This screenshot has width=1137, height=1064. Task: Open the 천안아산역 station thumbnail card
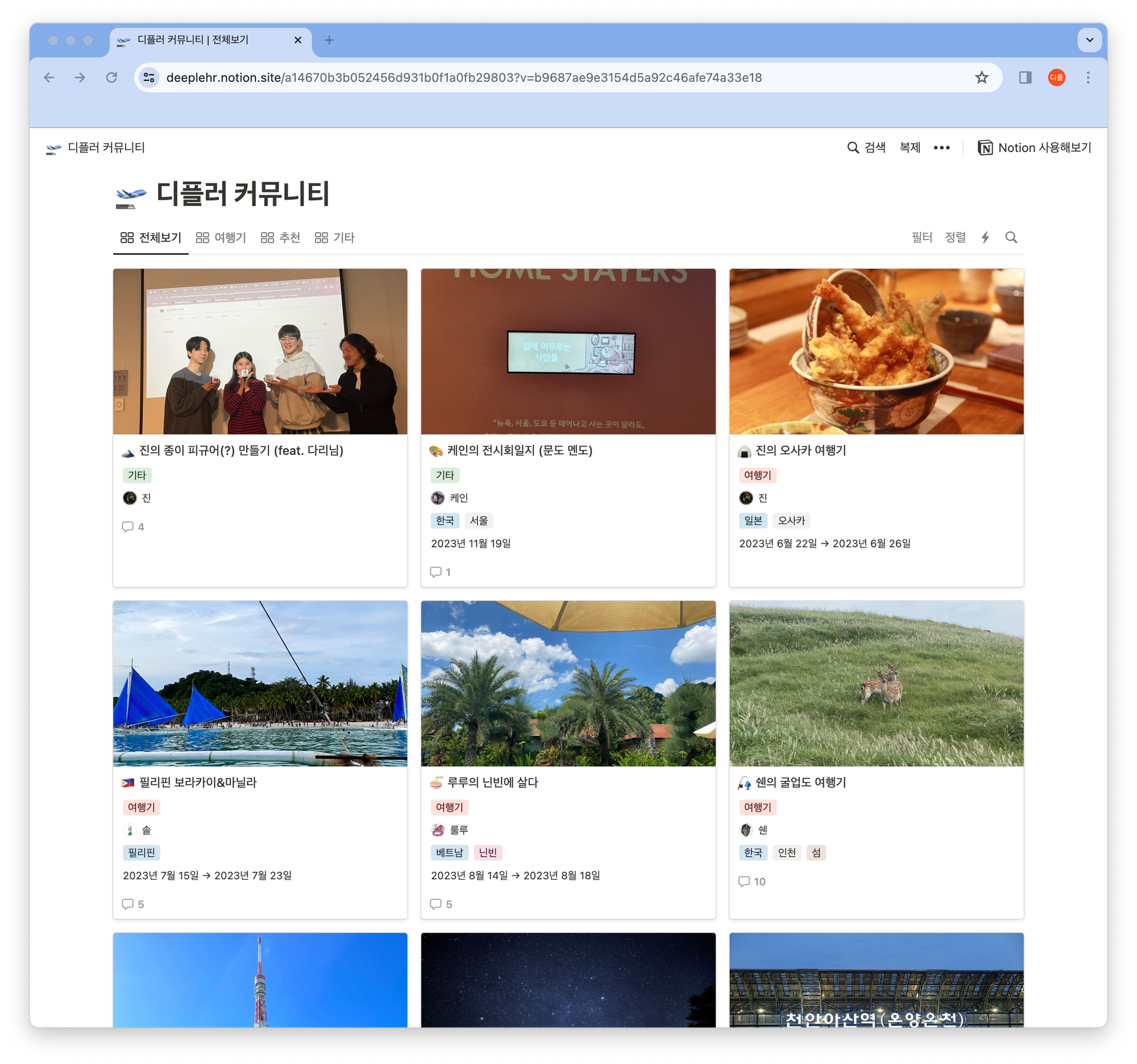pos(876,980)
